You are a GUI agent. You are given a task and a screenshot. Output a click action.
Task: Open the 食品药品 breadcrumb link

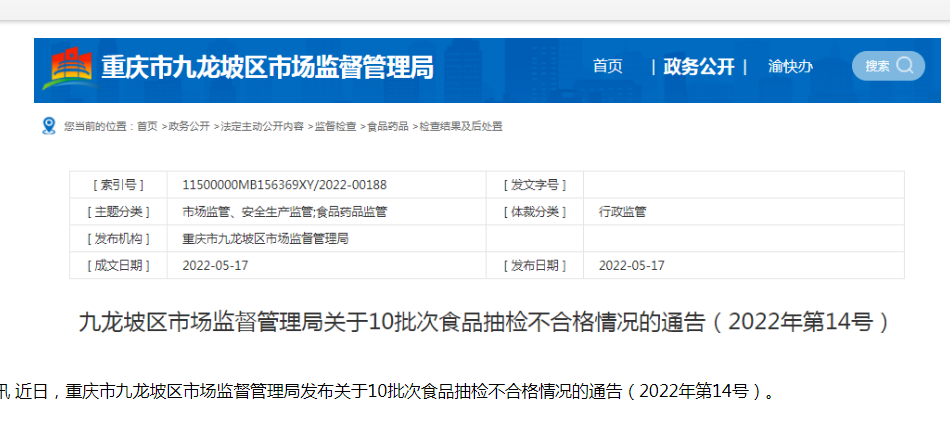(x=387, y=127)
